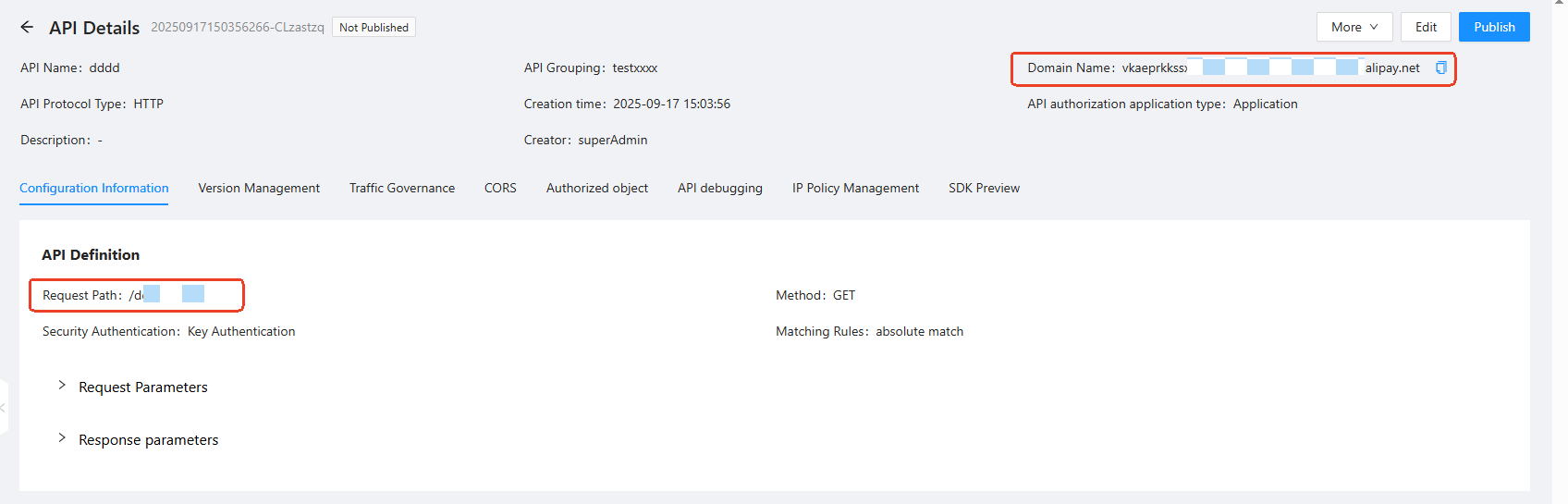The height and width of the screenshot is (504, 1568).
Task: Click the Key Authentication value
Action: pos(241,331)
